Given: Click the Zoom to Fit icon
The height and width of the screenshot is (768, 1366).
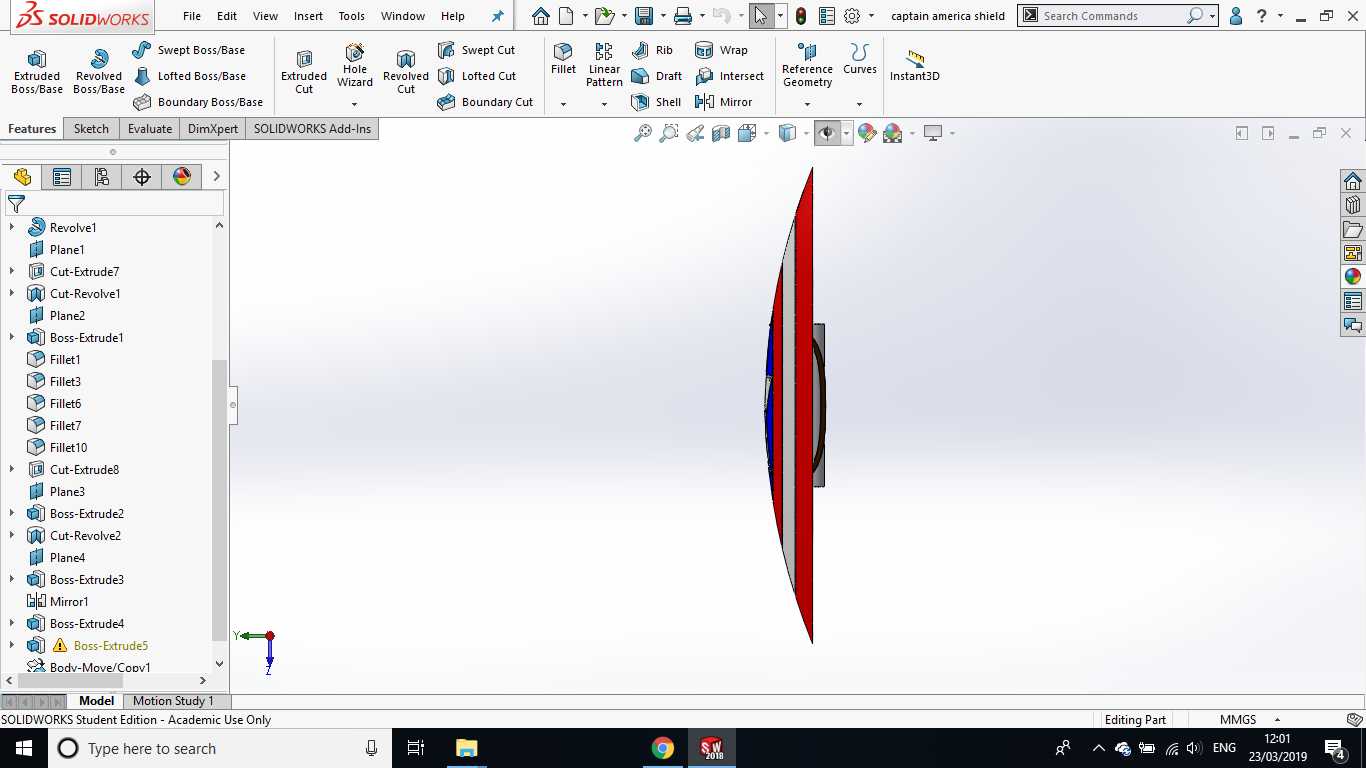Looking at the screenshot, I should (643, 133).
